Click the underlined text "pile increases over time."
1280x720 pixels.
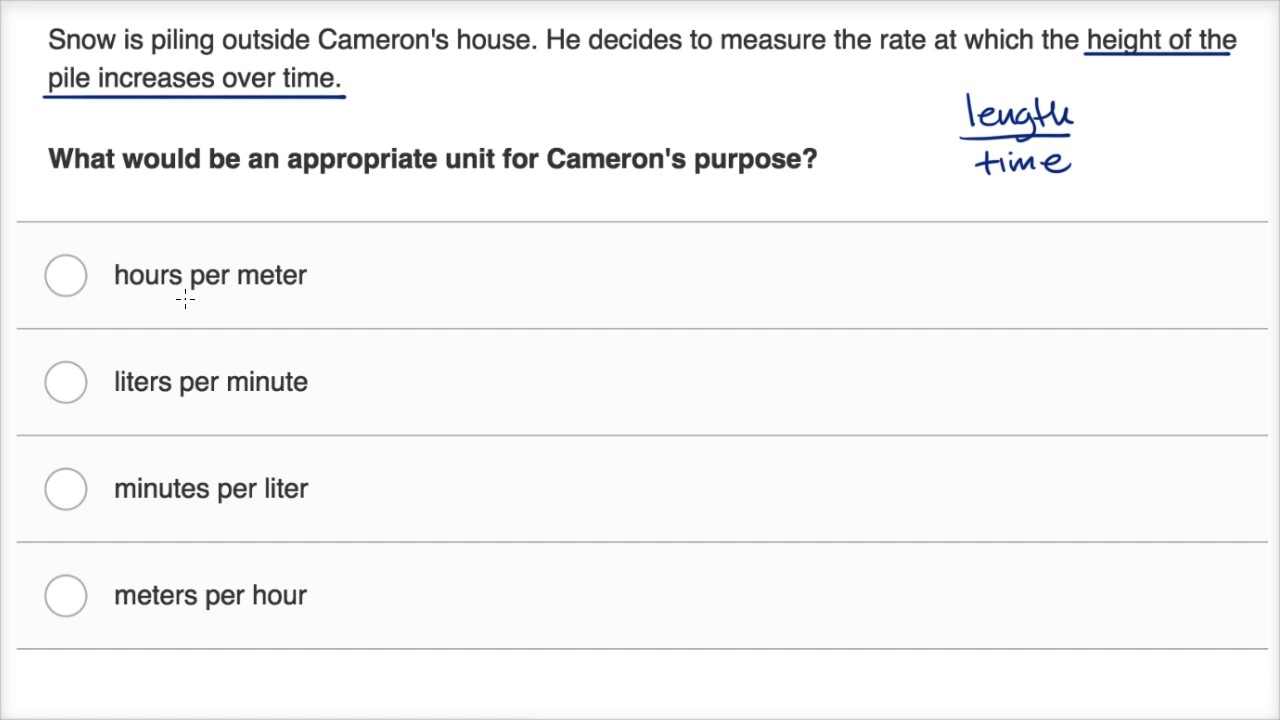coord(195,79)
